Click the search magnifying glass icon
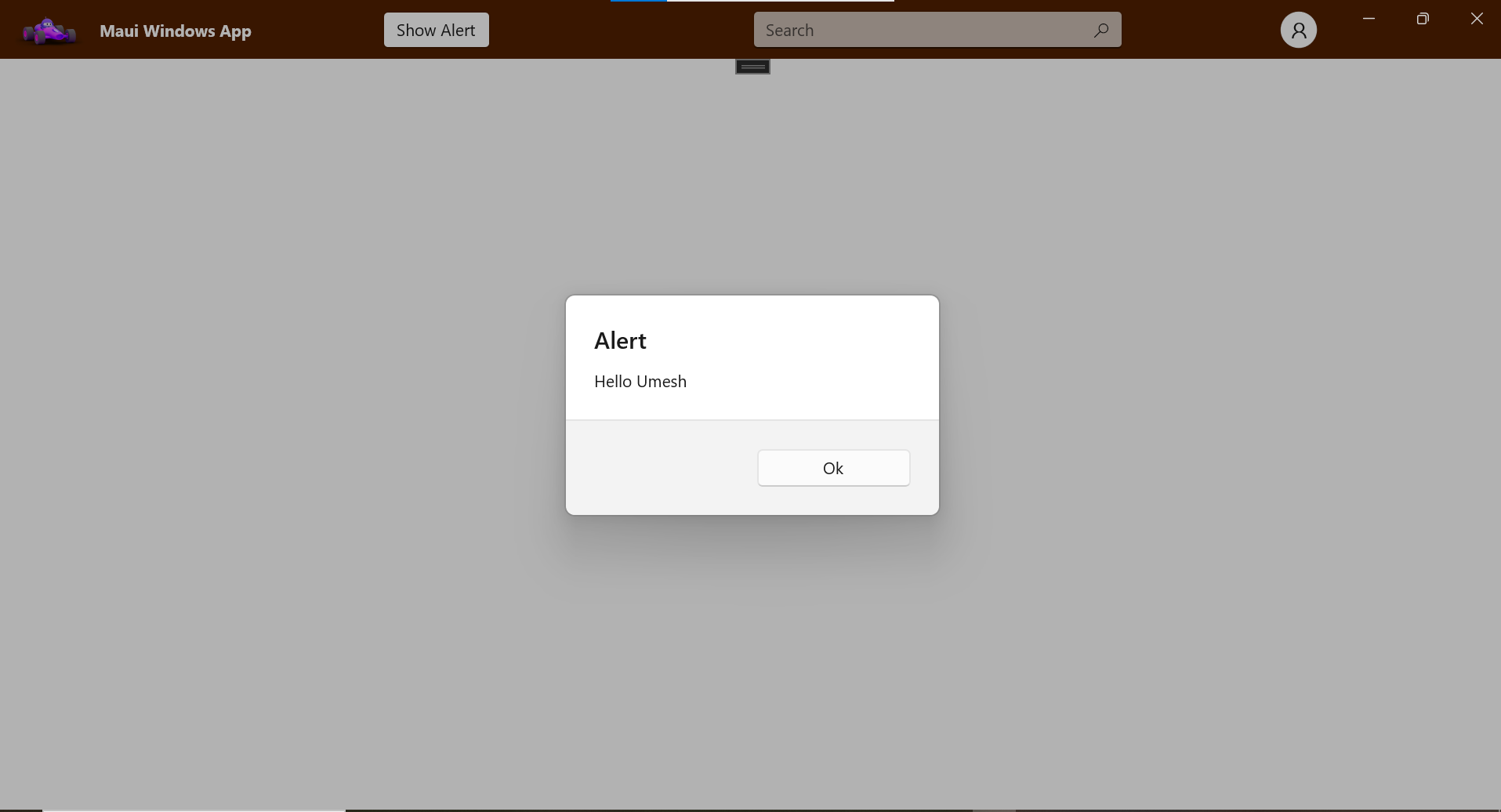This screenshot has height=812, width=1501. pyautogui.click(x=1101, y=30)
